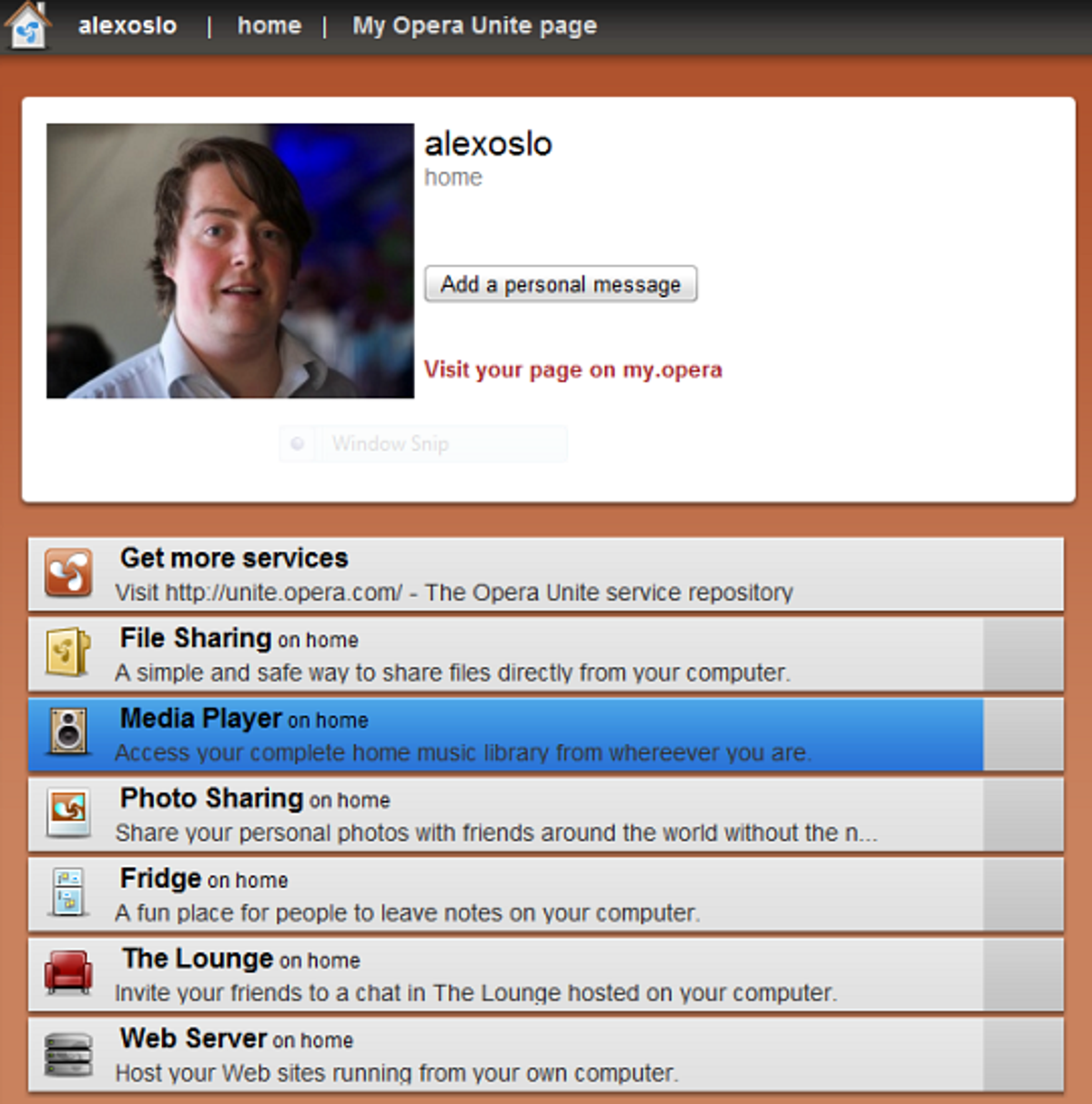Open the Photo Sharing service icon
Viewport: 1092px width, 1104px height.
coord(66,813)
